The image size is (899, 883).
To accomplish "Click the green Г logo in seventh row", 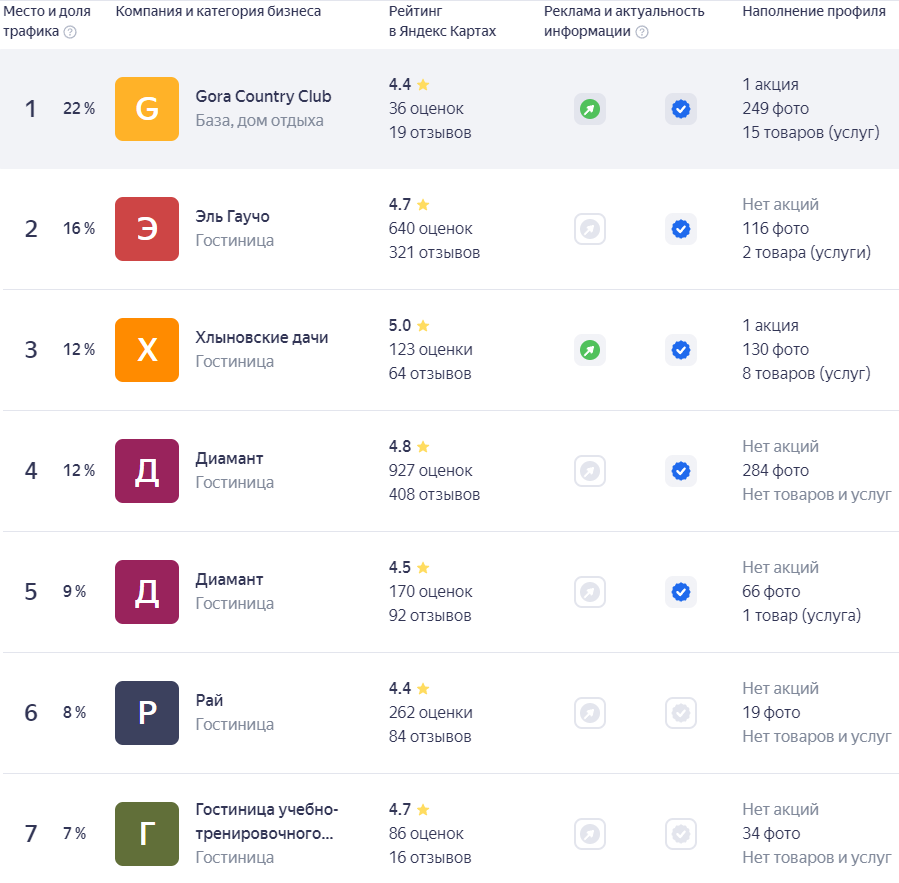I will pyautogui.click(x=147, y=834).
